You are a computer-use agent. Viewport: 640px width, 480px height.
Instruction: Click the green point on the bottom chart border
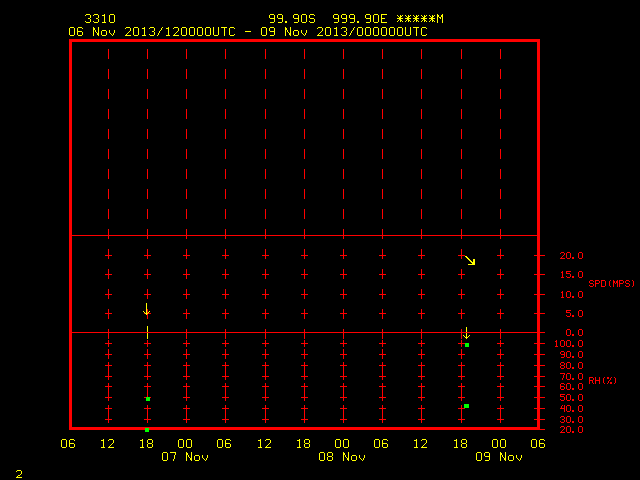tap(147, 430)
